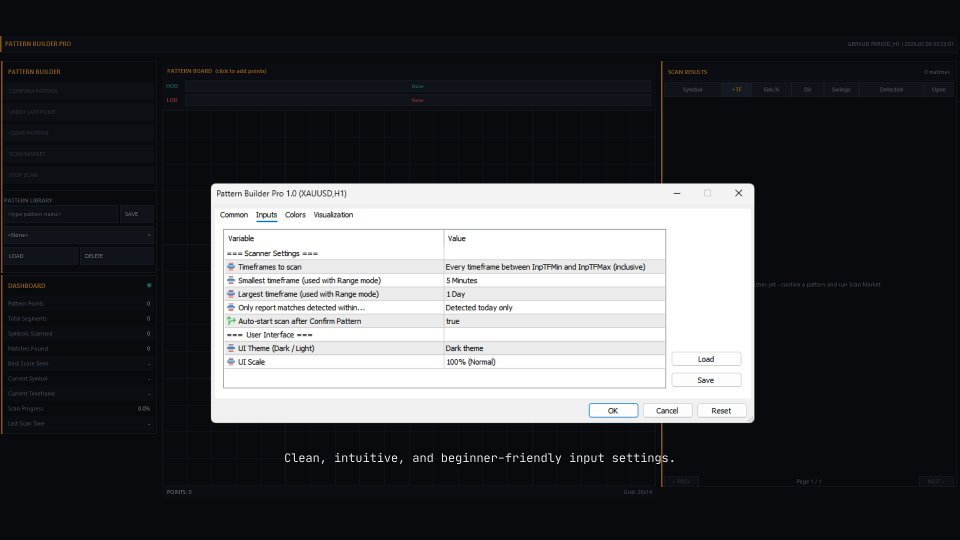Sort scan results by Detected column
This screenshot has width=960, height=540.
coord(891,89)
